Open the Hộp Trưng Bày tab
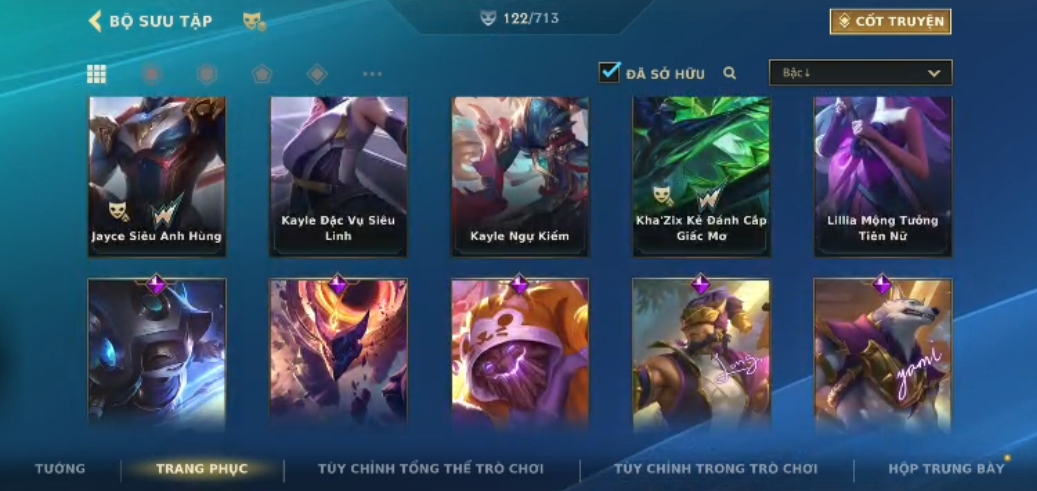 coord(946,469)
